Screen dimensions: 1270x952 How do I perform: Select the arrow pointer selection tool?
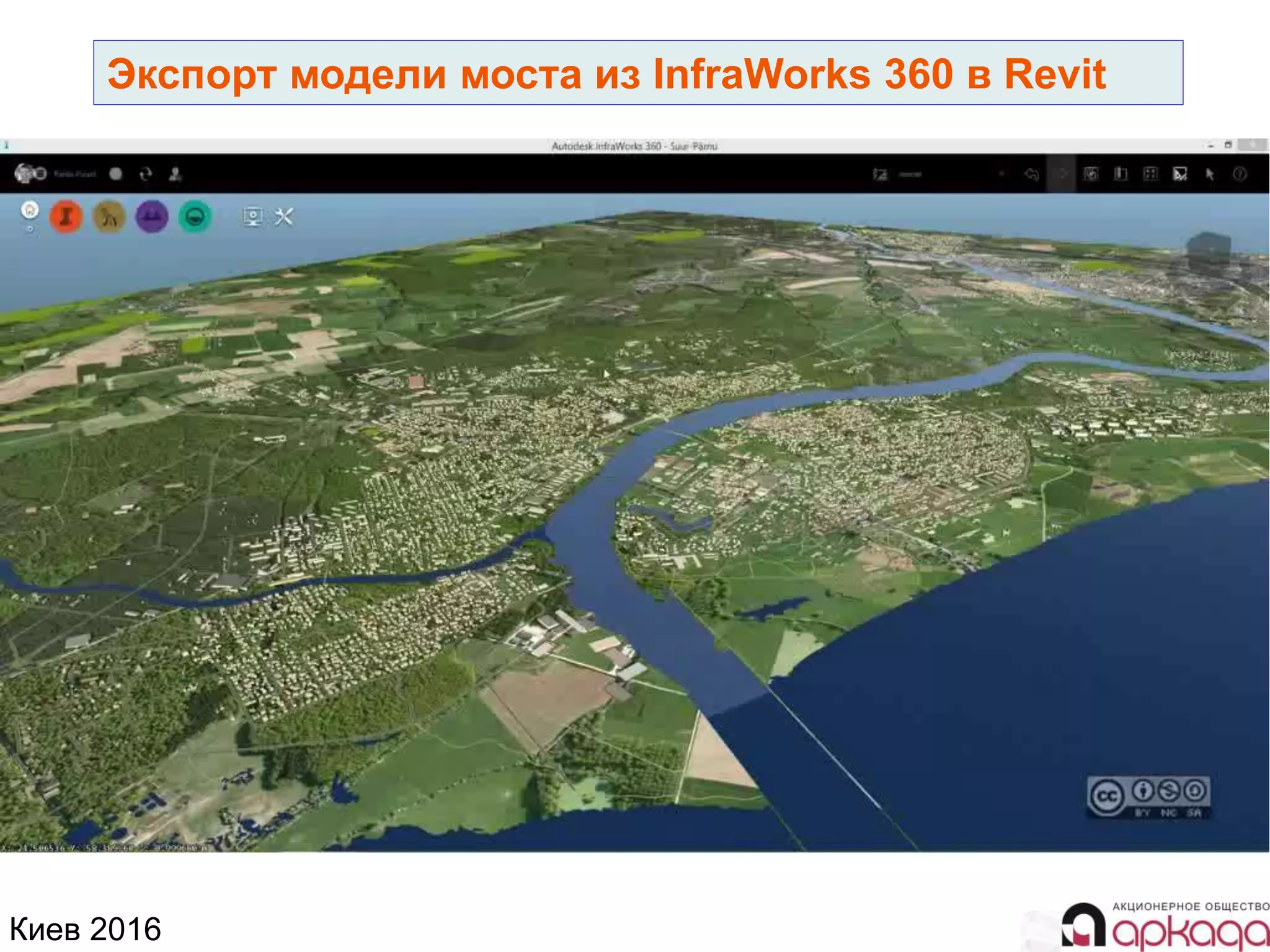click(1210, 174)
